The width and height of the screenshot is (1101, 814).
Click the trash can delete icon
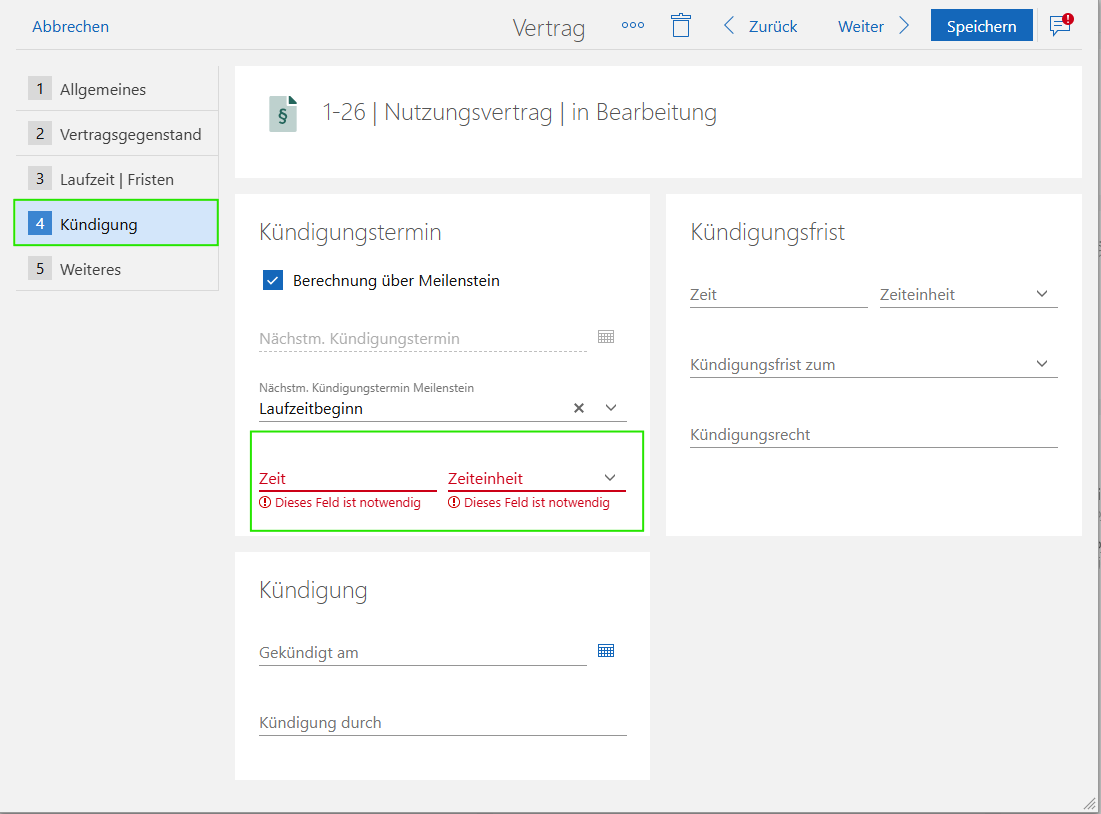[680, 26]
